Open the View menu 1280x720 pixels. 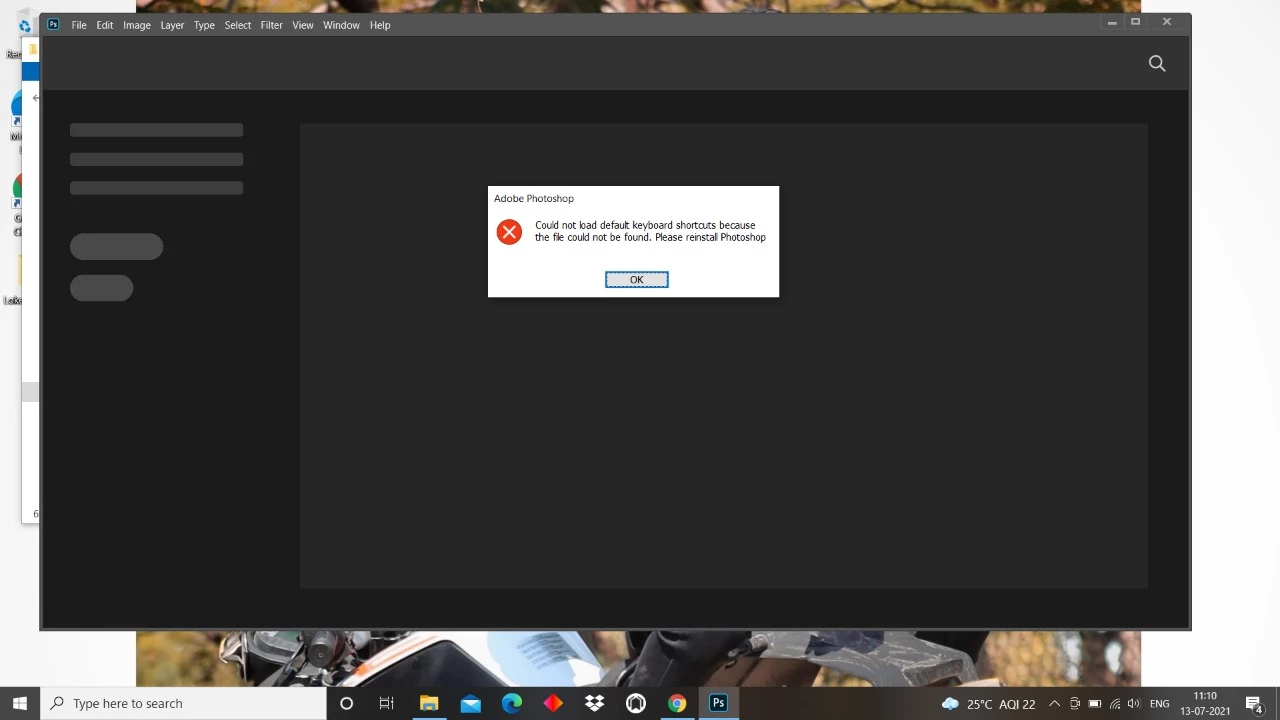(303, 25)
